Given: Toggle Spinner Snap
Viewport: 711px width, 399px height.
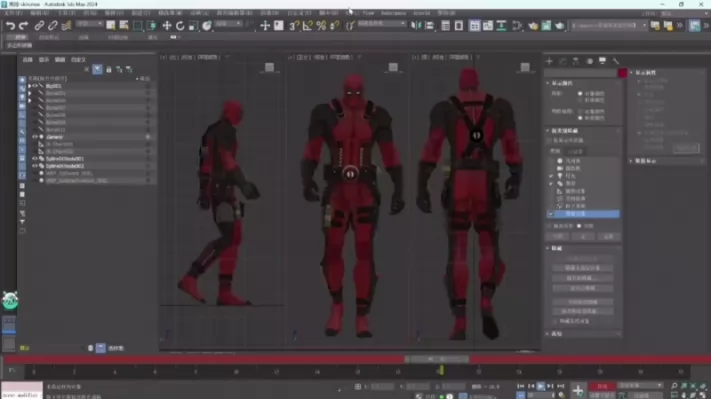Looking at the screenshot, I should [335, 26].
